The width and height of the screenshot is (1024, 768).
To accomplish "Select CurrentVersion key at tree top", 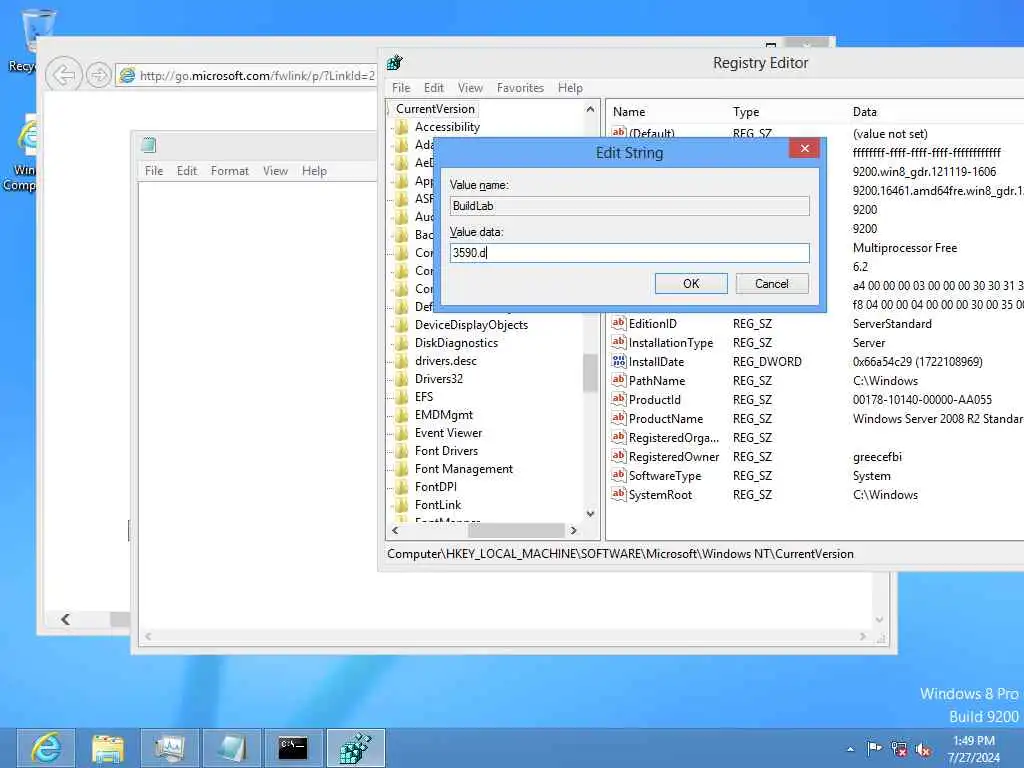I will (436, 109).
